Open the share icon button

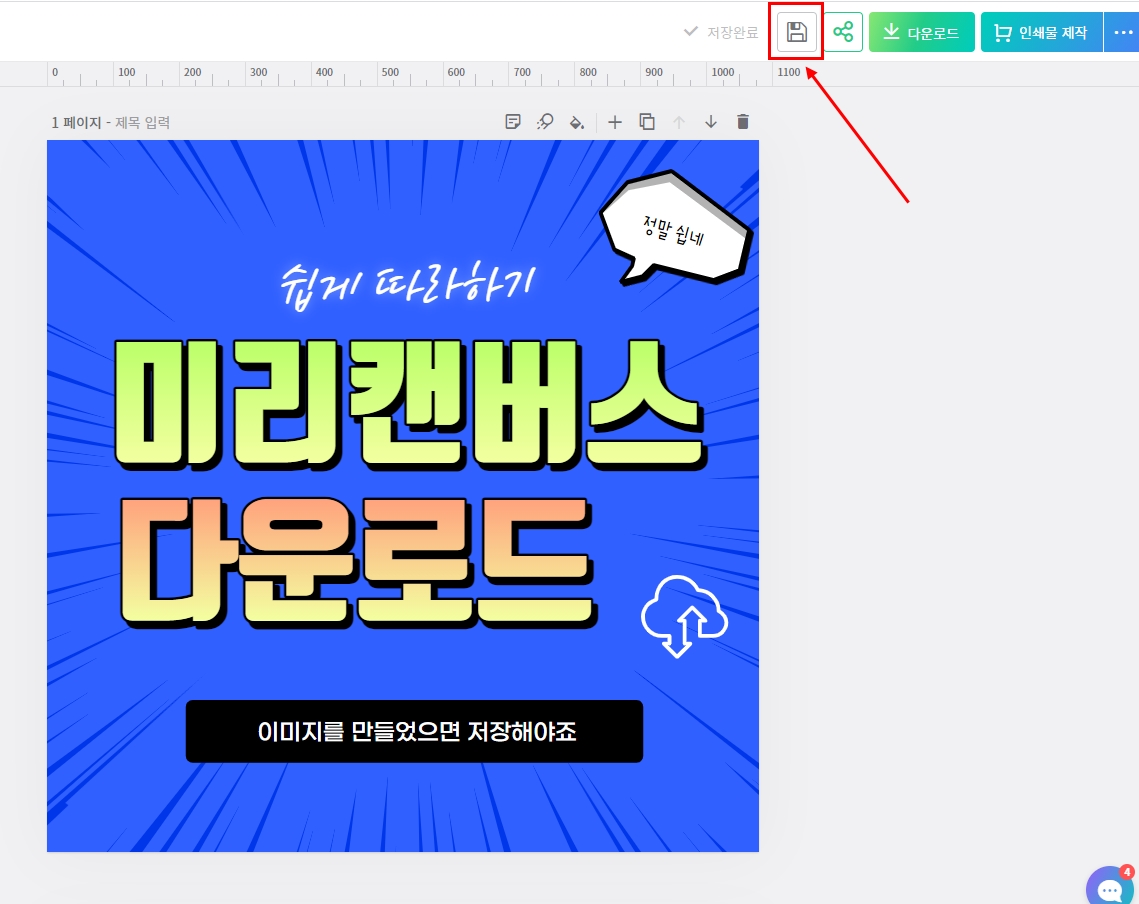pyautogui.click(x=843, y=32)
